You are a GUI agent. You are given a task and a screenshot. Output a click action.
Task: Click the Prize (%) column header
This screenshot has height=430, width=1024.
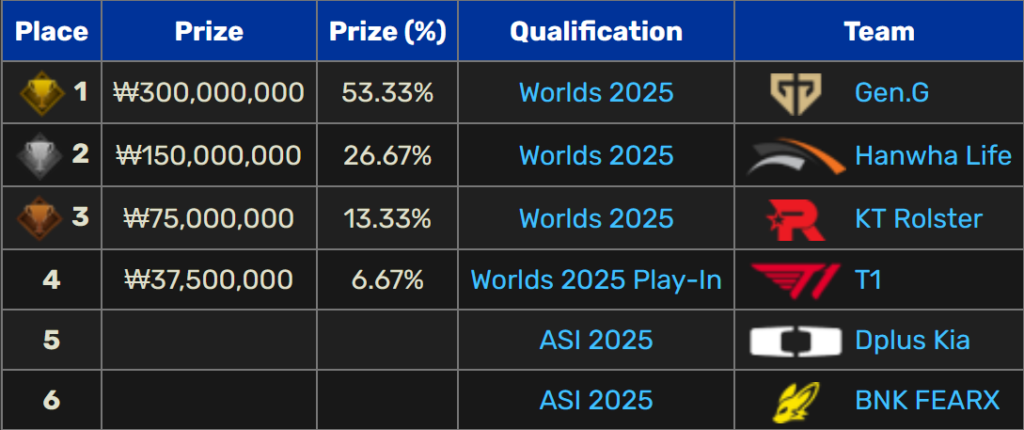388,31
